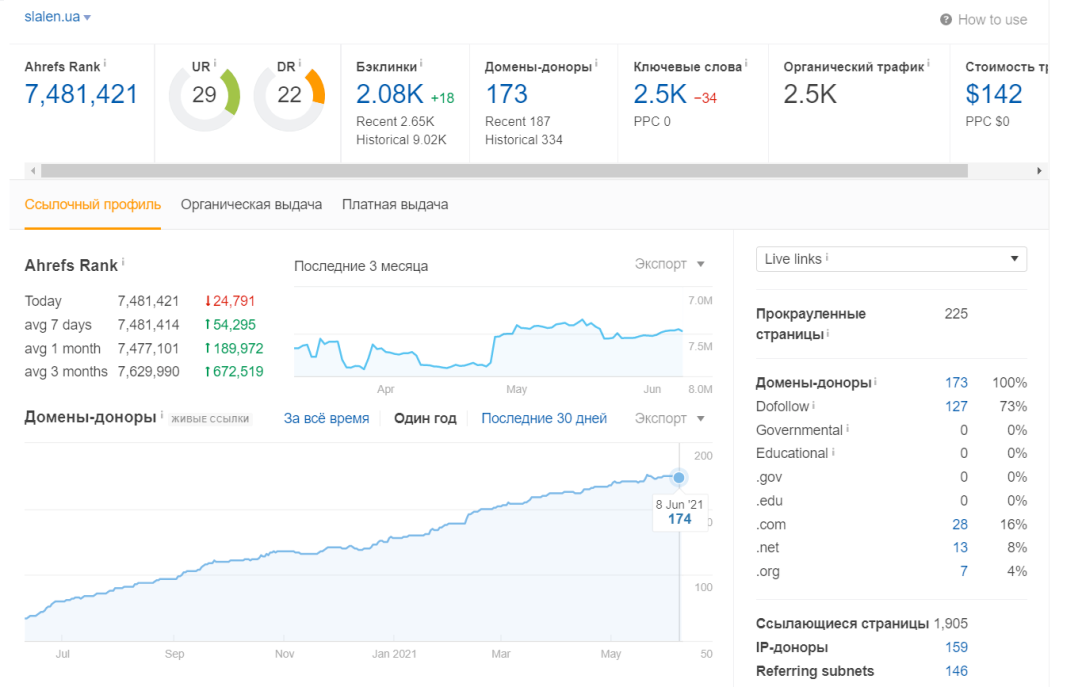1082x687 pixels.
Task: Click info icon beside Ключевые слова label
Action: click(746, 63)
